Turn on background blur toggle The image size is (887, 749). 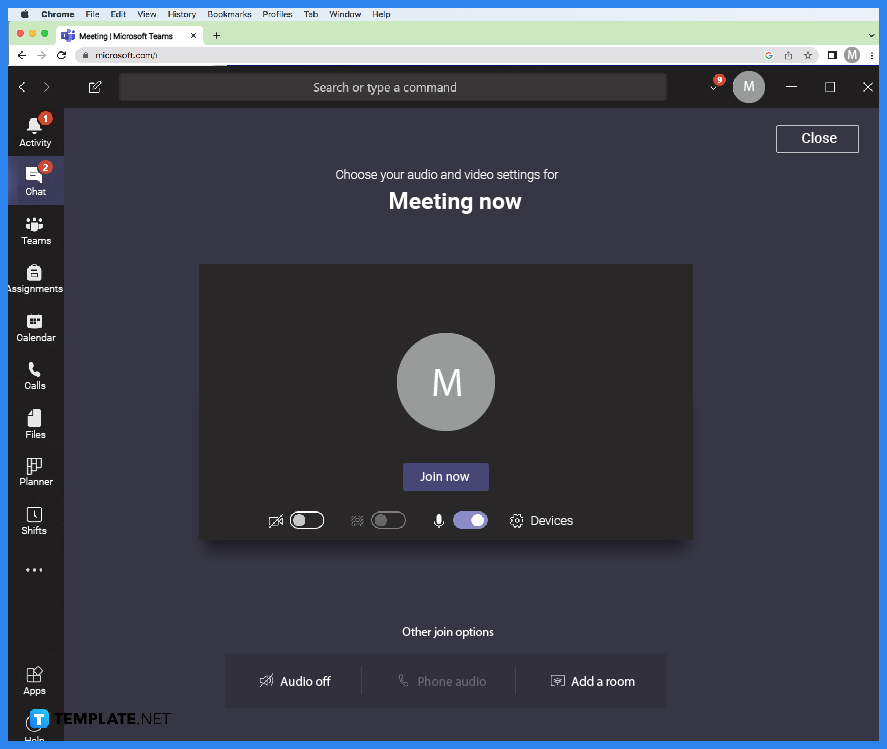[388, 520]
